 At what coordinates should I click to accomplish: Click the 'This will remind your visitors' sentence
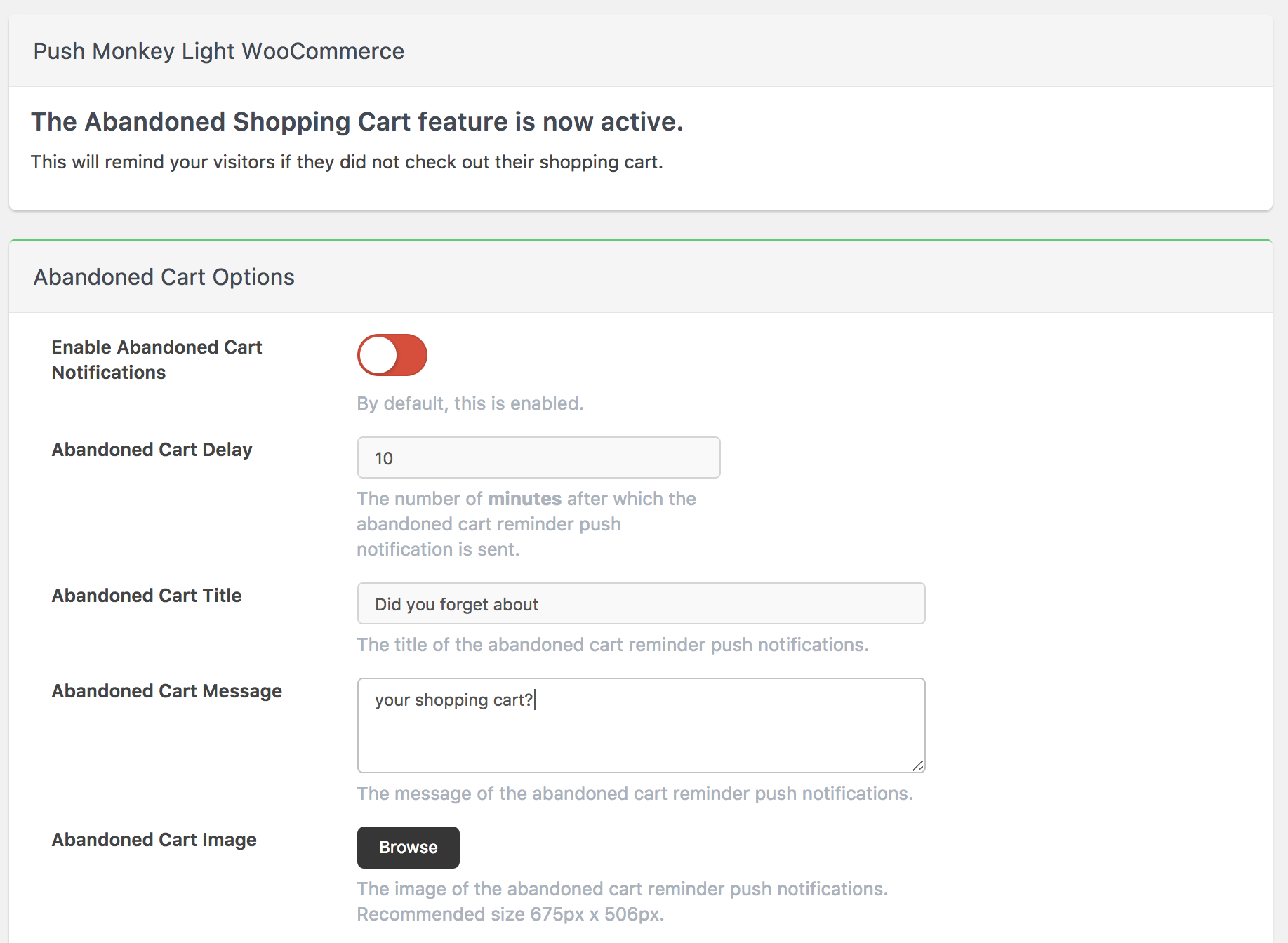click(347, 162)
